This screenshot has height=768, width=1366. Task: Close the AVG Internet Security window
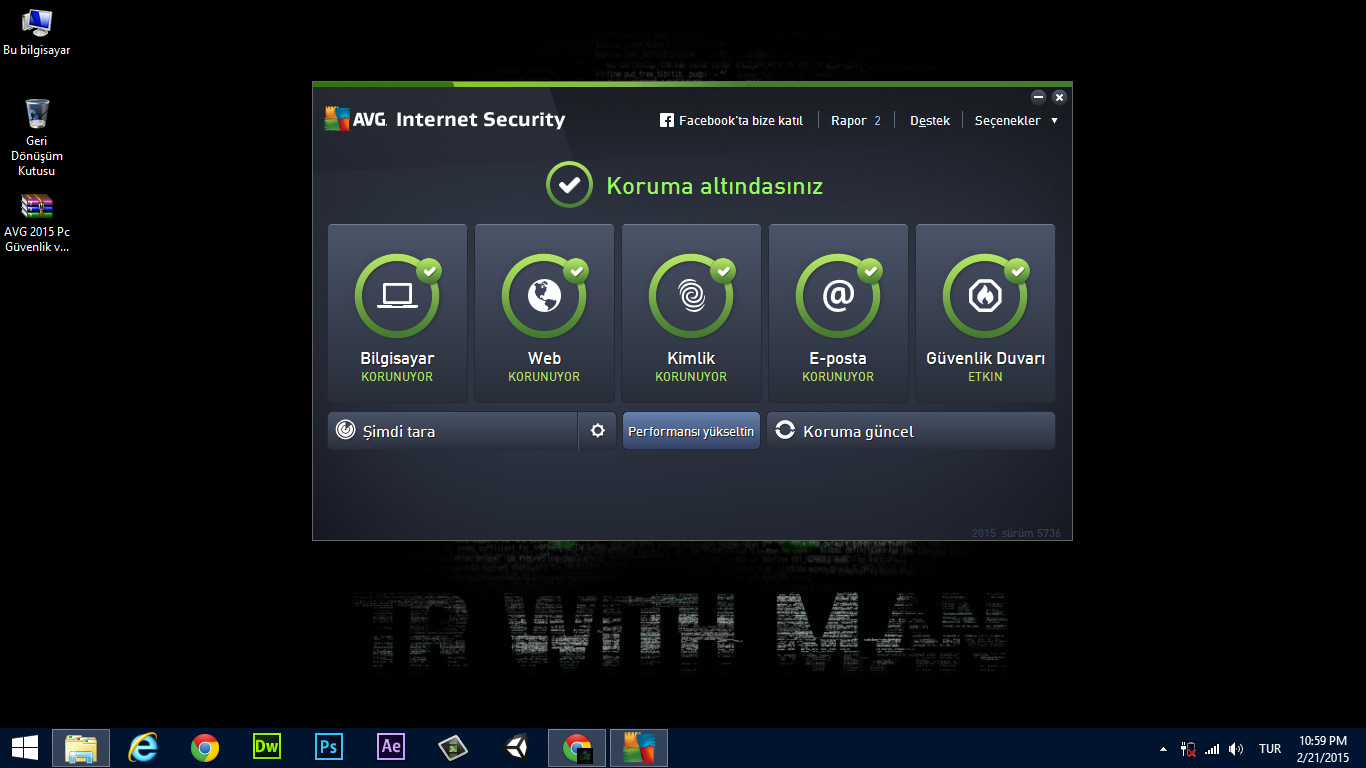pos(1059,97)
